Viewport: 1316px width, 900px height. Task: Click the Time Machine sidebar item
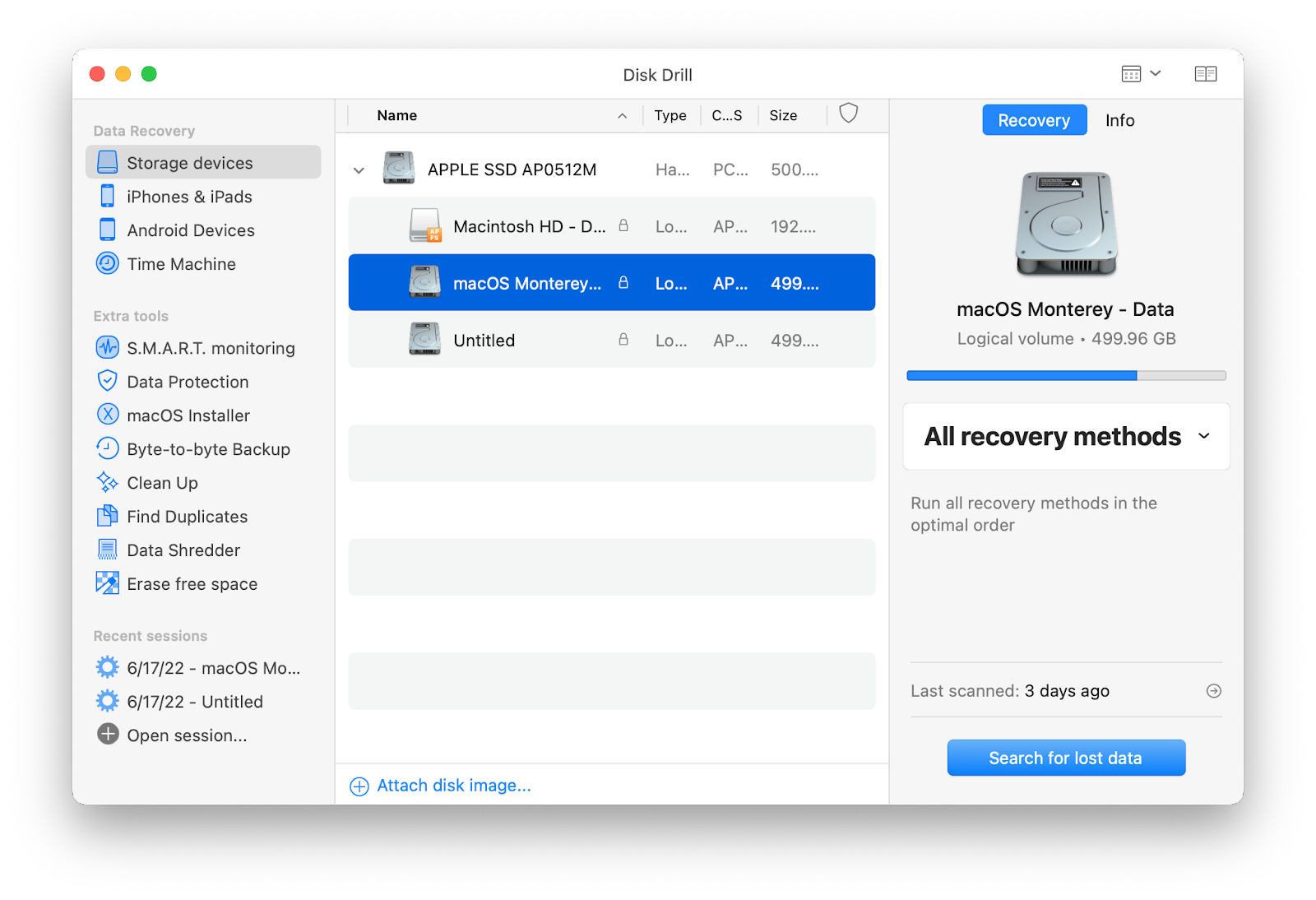(181, 264)
